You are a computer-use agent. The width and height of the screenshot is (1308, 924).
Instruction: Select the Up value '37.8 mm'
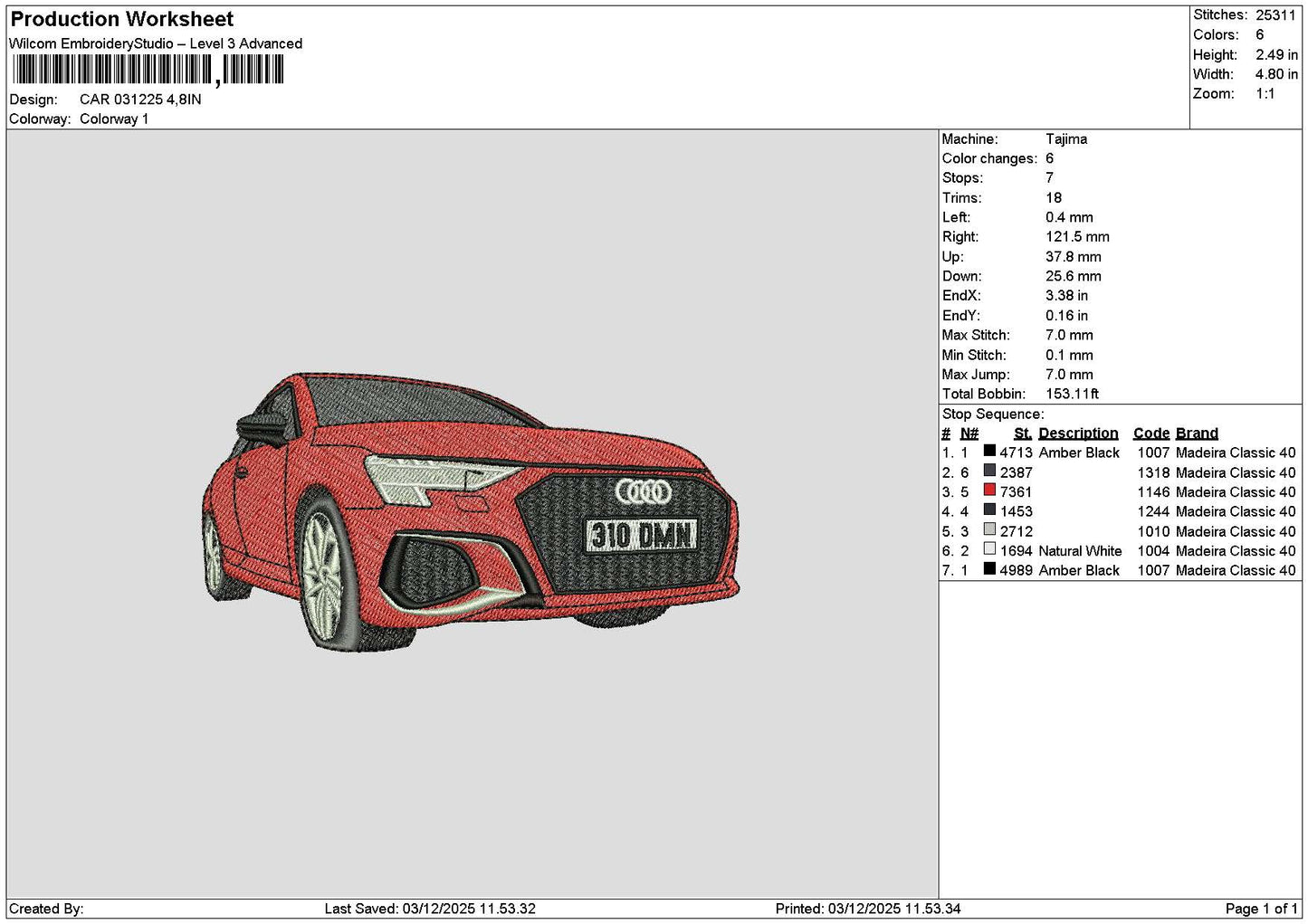tap(1074, 257)
